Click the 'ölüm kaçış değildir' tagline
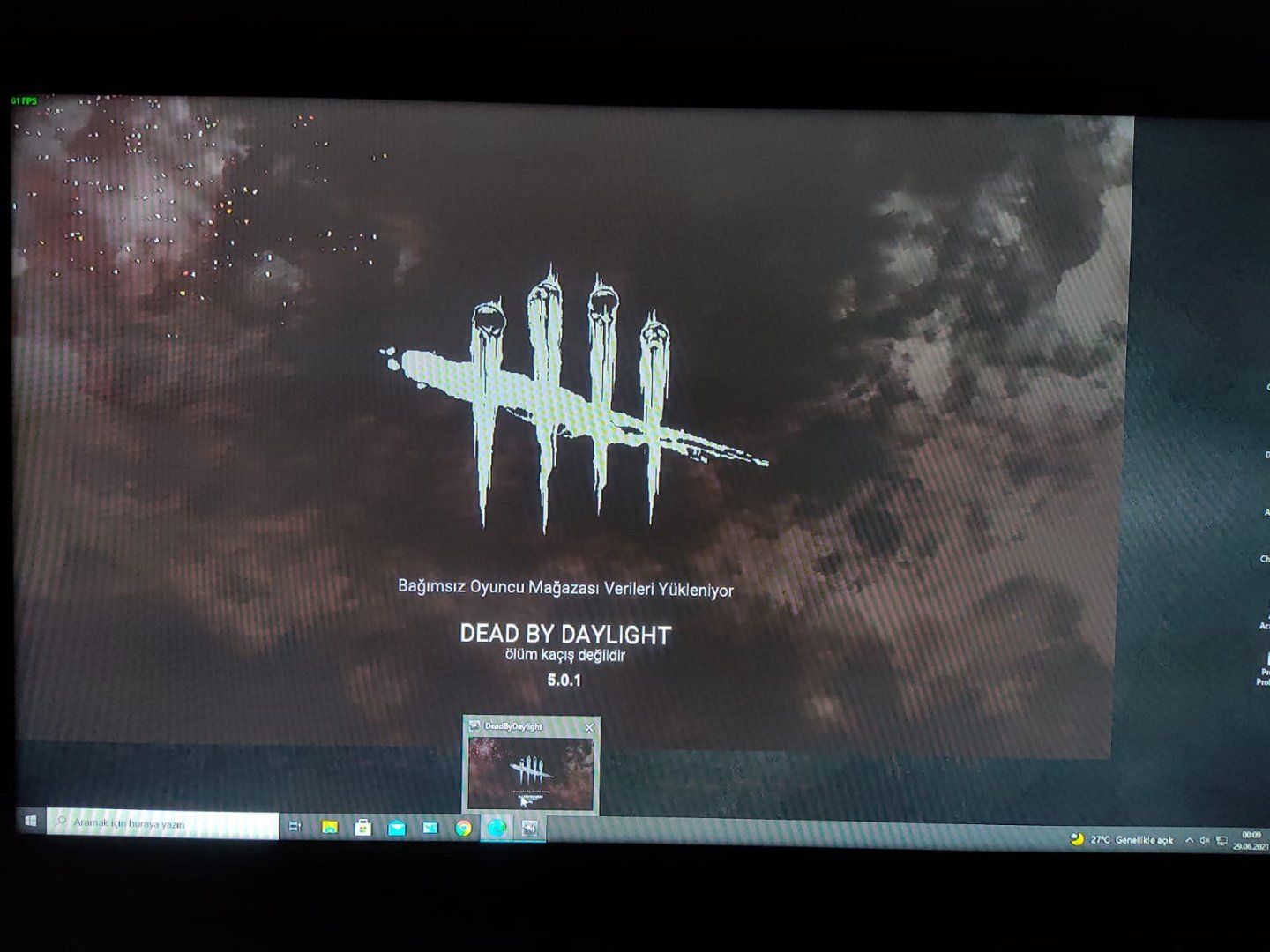 tap(564, 656)
